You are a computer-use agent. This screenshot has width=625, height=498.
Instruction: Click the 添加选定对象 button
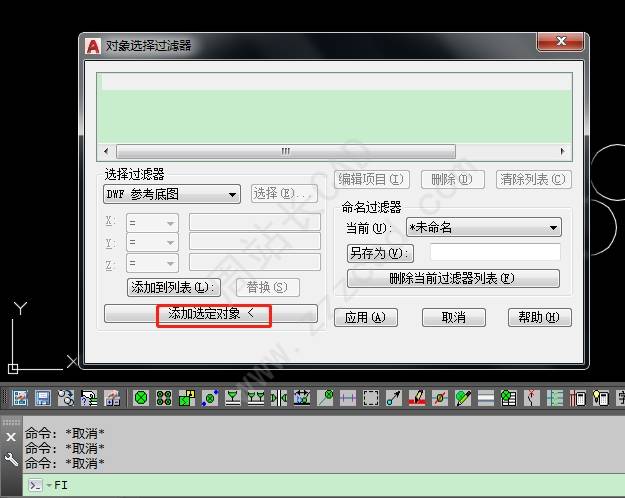[x=211, y=314]
